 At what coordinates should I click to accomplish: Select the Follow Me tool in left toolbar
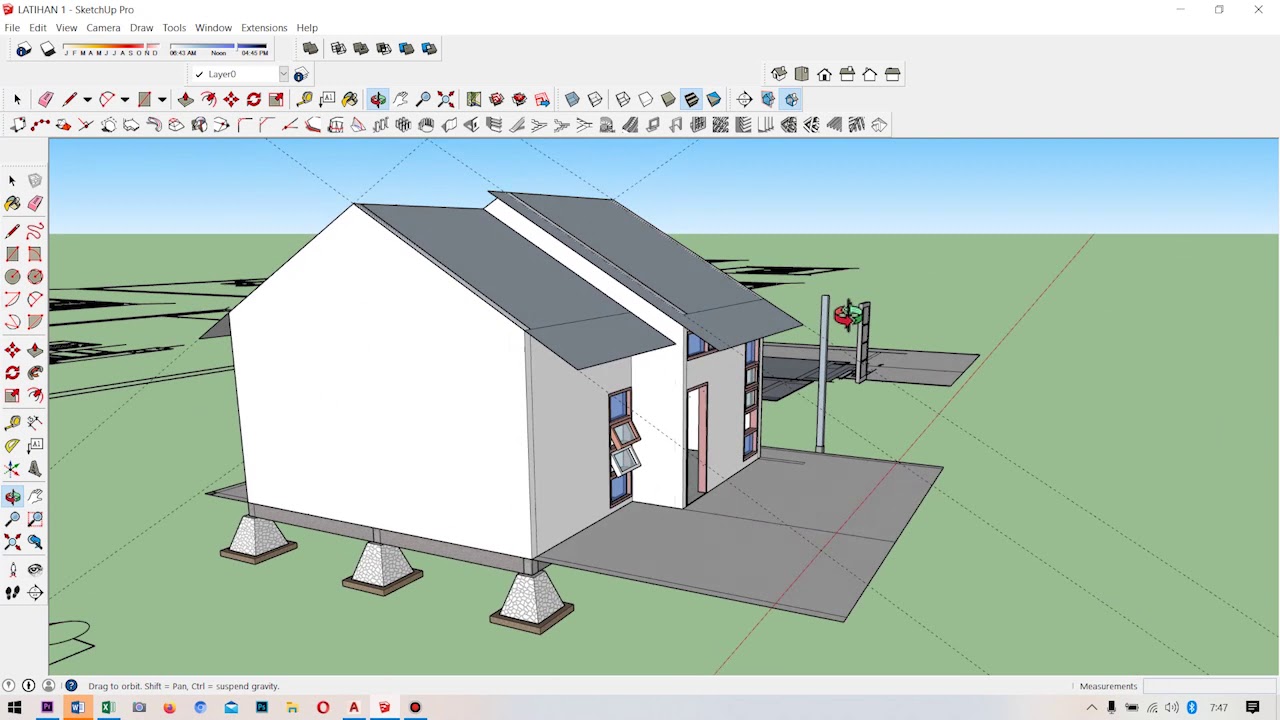35,373
